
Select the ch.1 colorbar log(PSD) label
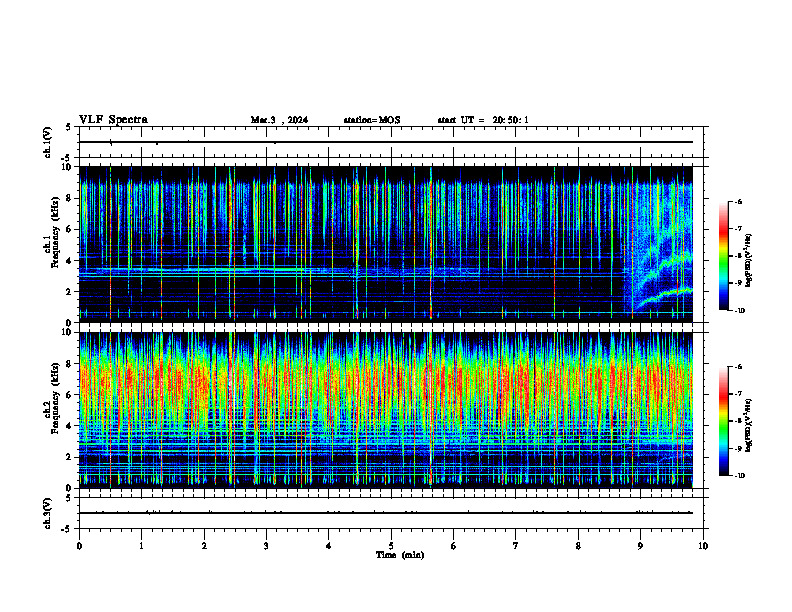(x=748, y=261)
